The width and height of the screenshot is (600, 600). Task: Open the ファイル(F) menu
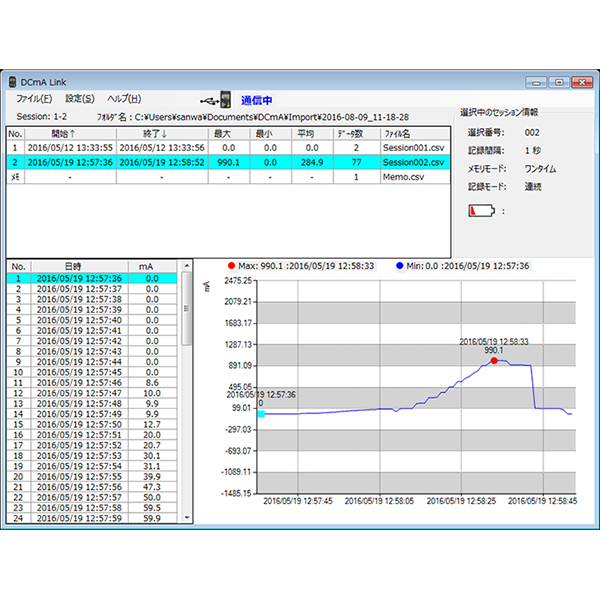click(x=34, y=99)
